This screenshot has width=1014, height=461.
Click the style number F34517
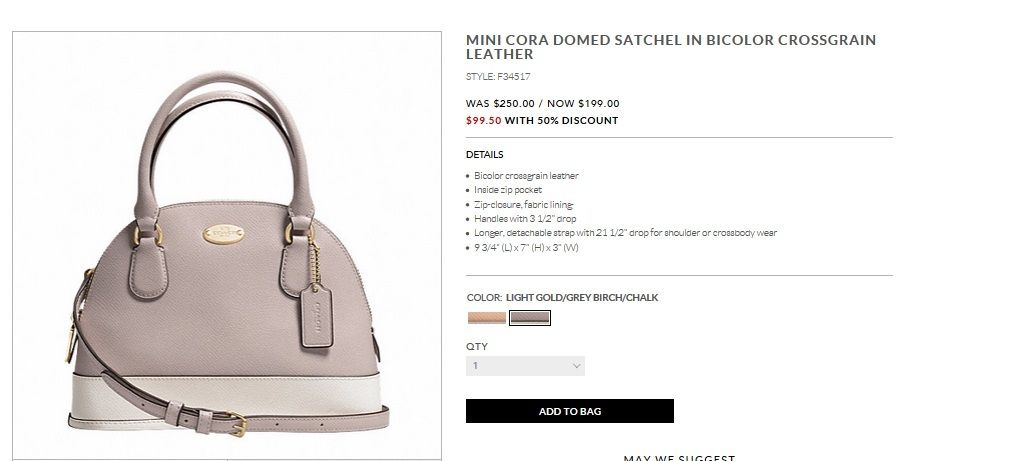[x=498, y=76]
